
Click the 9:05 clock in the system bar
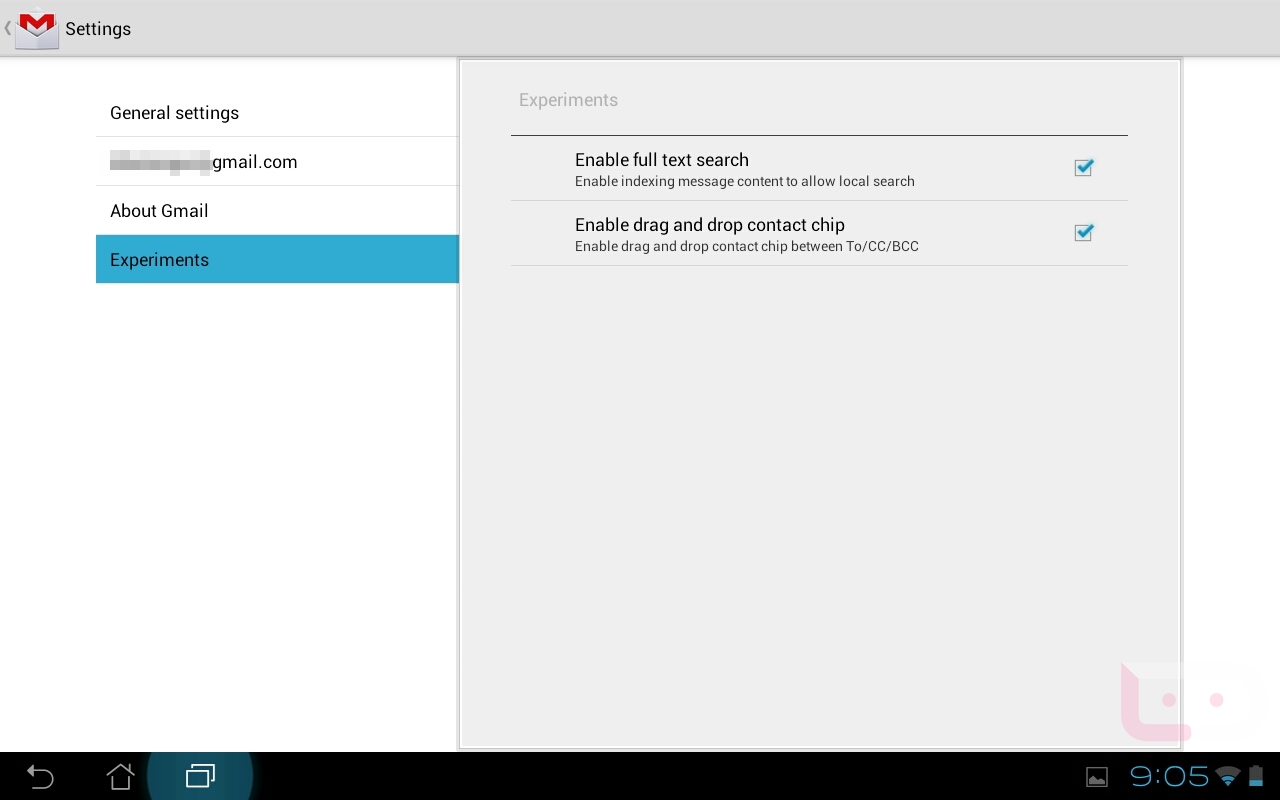coord(1169,776)
